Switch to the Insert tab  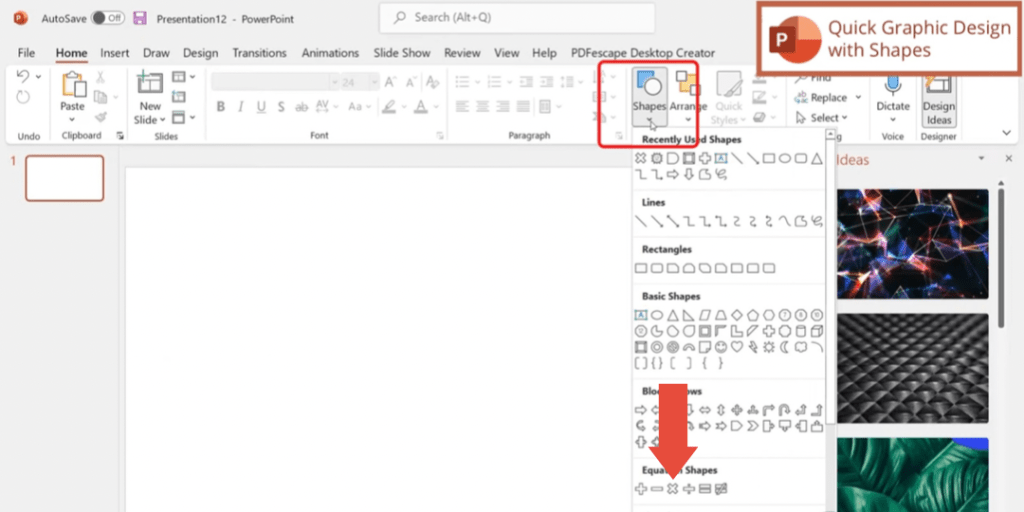[115, 53]
